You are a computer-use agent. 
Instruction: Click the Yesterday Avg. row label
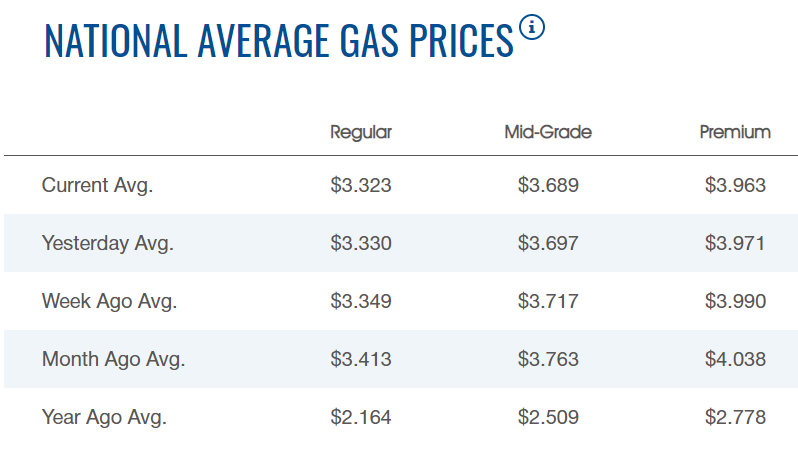coord(108,243)
